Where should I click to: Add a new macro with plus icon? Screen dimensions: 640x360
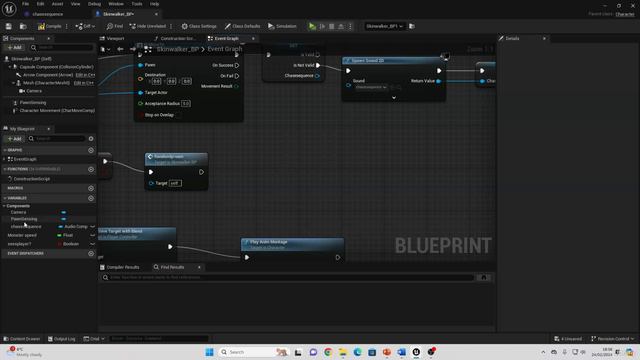click(x=91, y=188)
